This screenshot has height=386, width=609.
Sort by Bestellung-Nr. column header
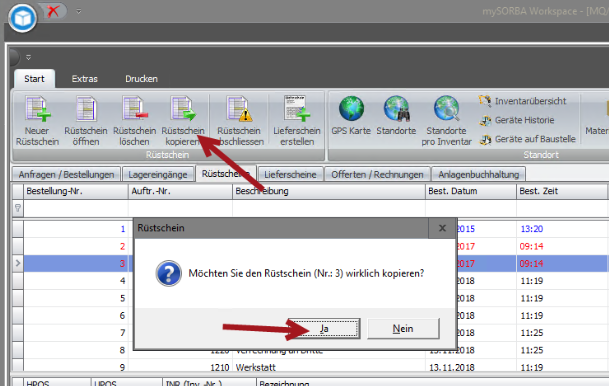tap(76, 191)
